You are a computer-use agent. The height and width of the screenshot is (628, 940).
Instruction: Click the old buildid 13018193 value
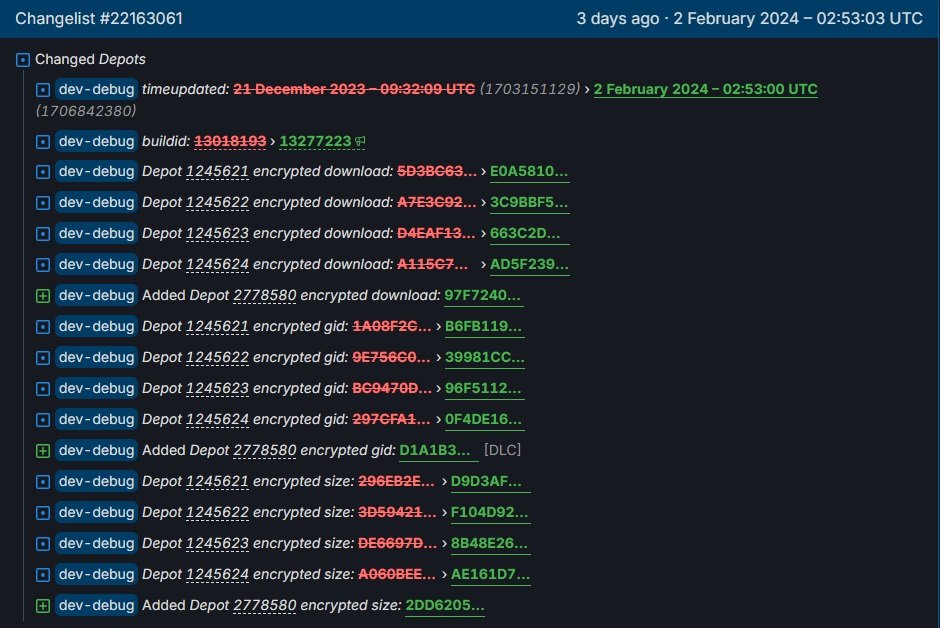[229, 142]
